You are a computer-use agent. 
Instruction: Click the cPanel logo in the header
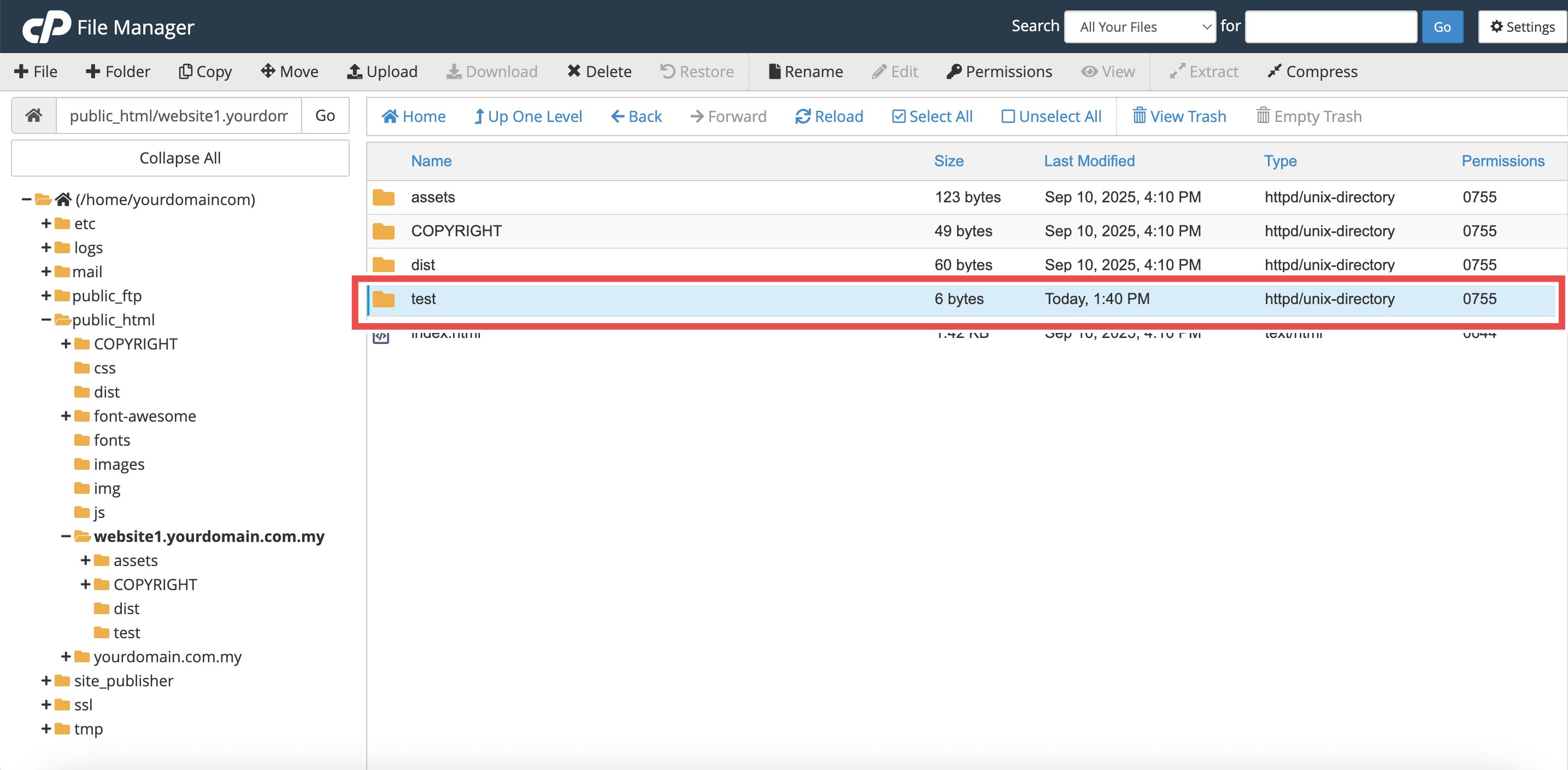(47, 27)
